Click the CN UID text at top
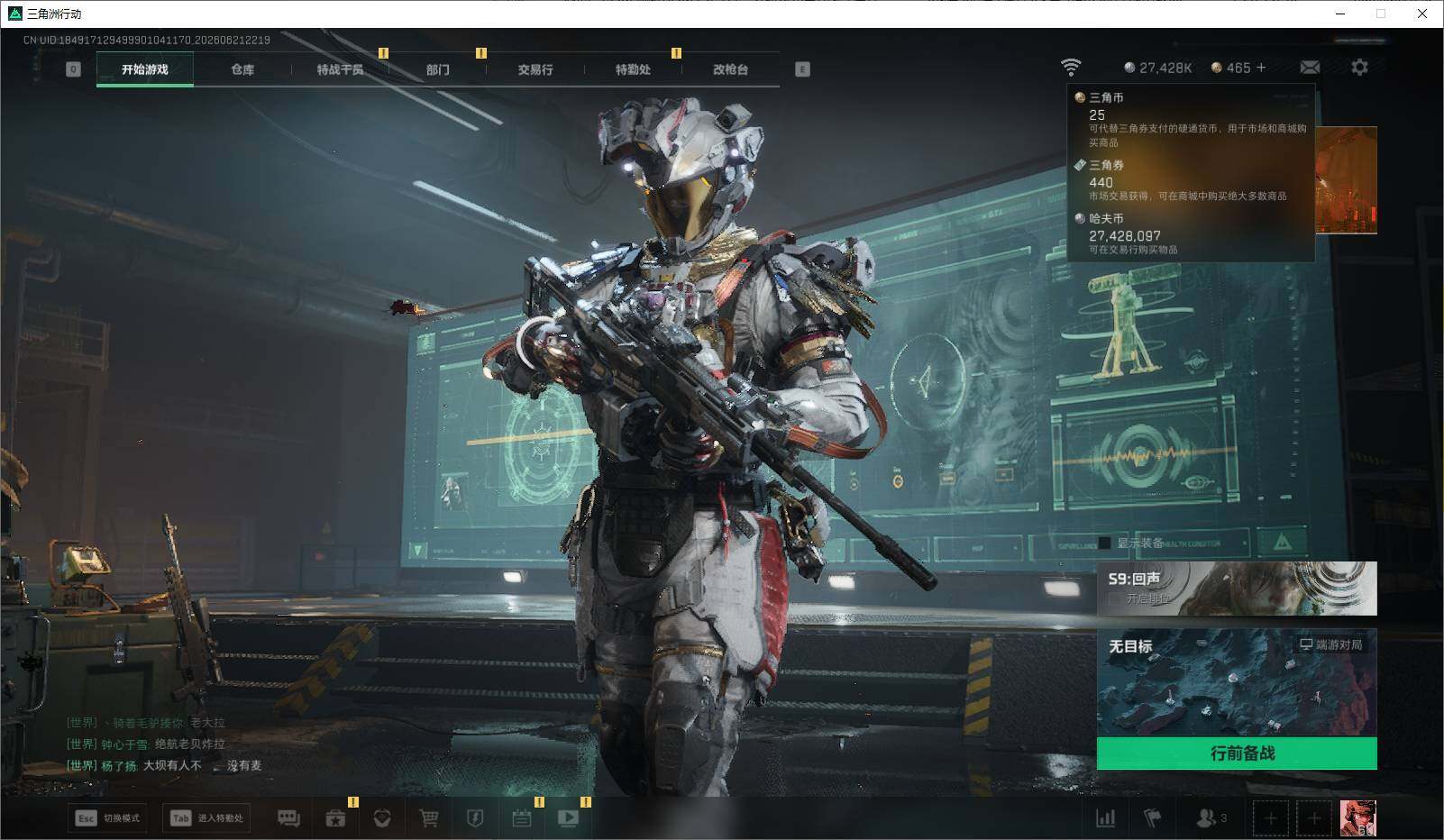 click(147, 40)
